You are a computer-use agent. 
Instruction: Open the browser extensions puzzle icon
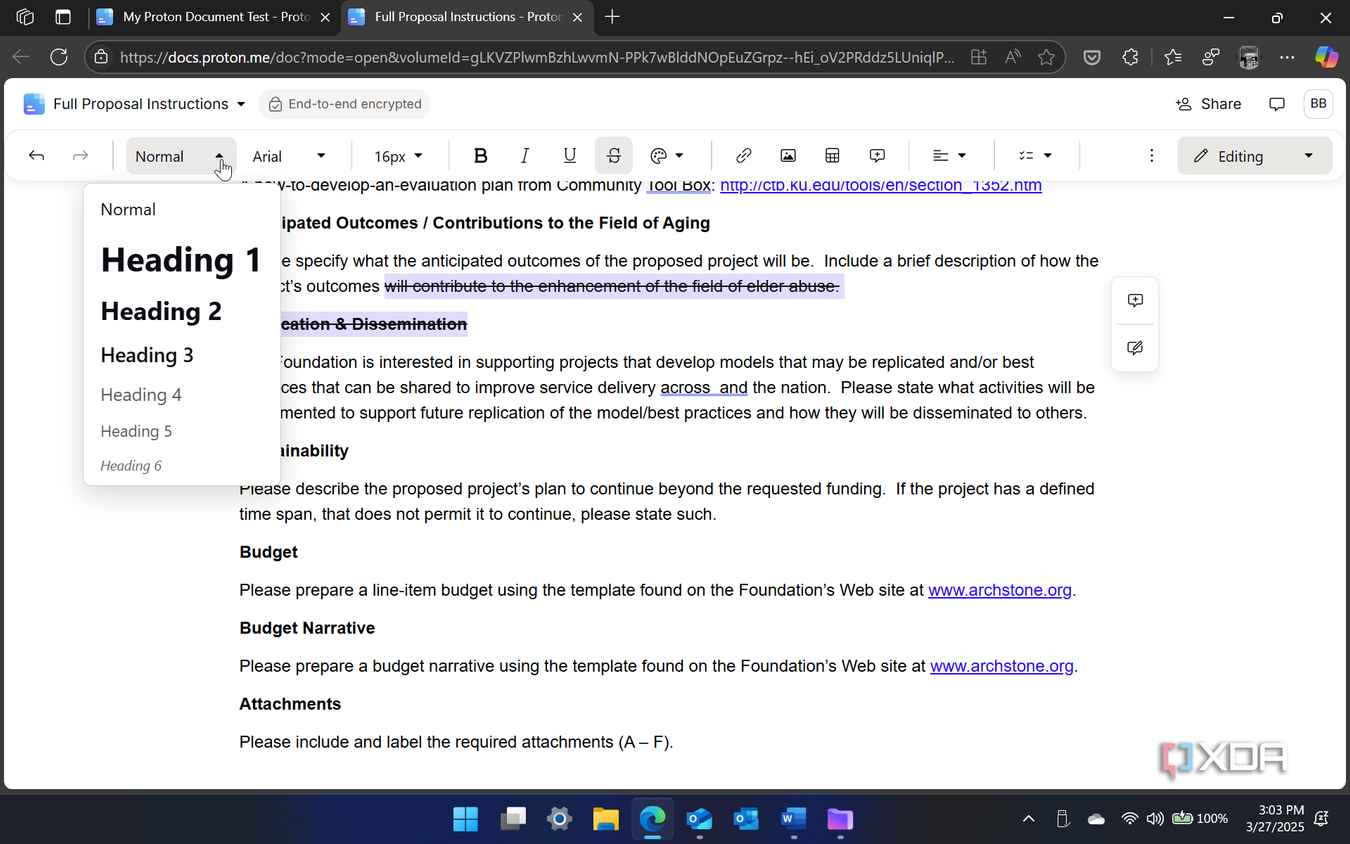click(x=1131, y=57)
